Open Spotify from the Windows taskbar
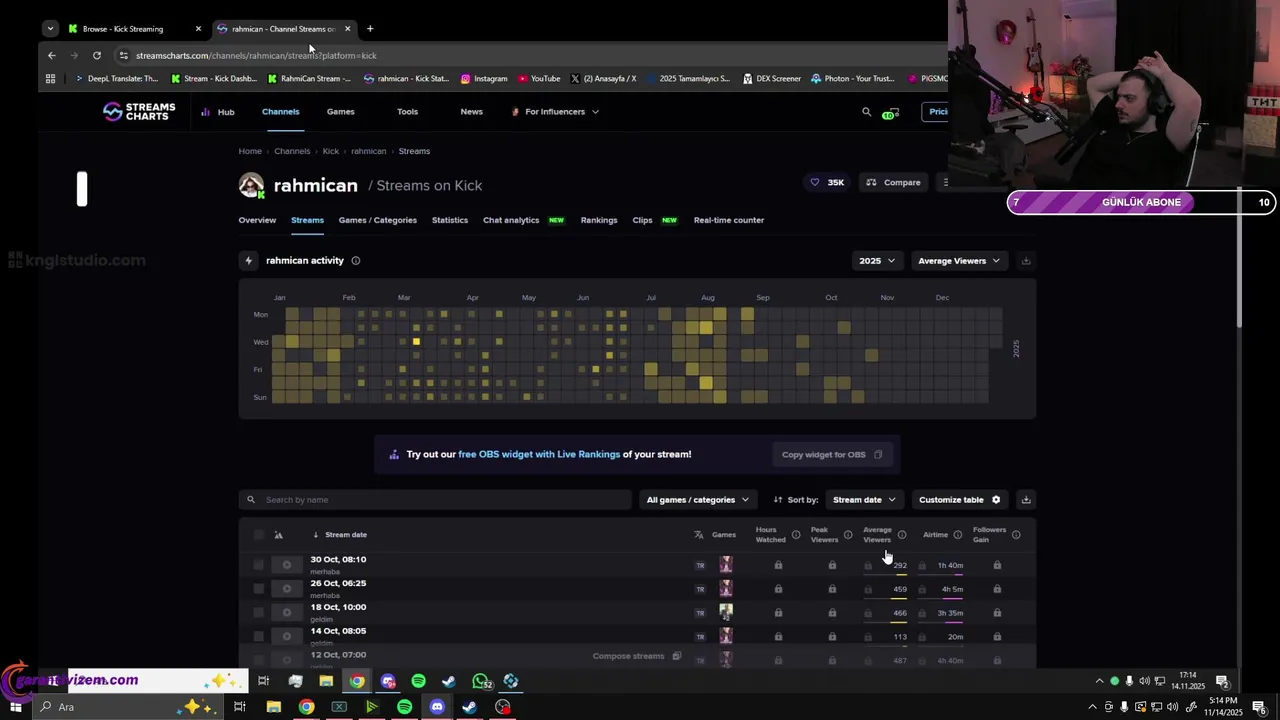The width and height of the screenshot is (1280, 720). point(404,707)
